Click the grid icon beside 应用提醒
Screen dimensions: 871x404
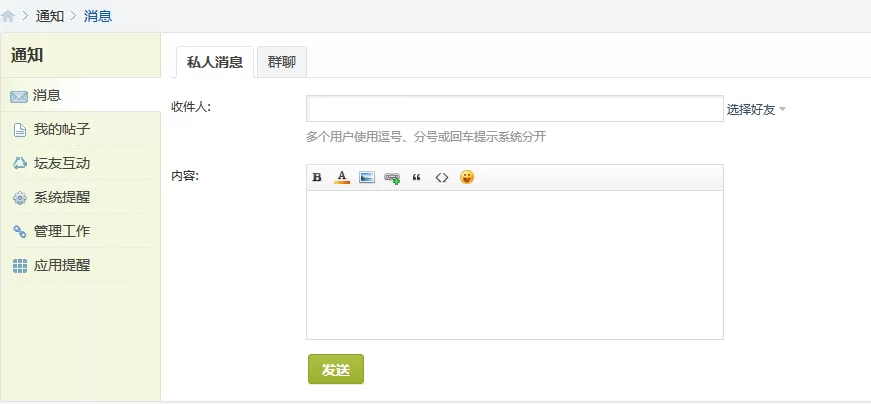click(19, 266)
